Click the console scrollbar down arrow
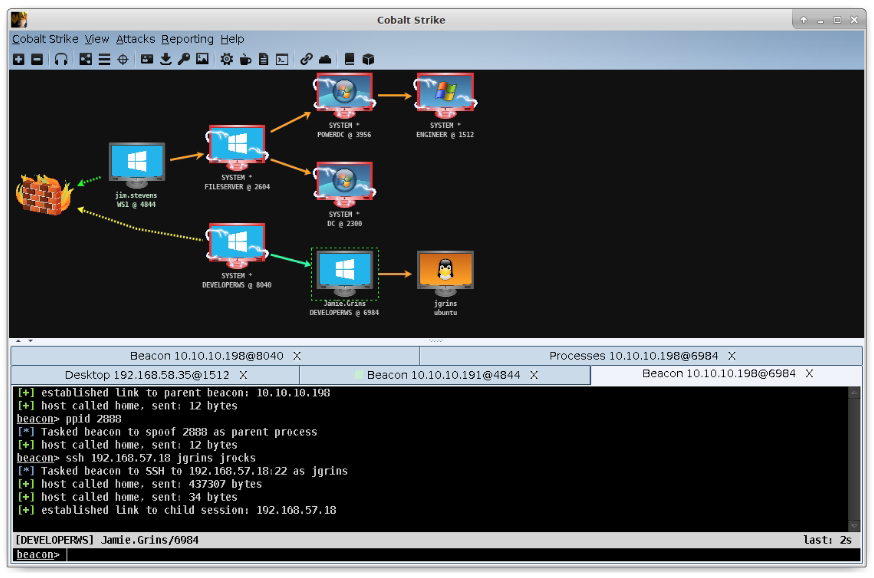Image resolution: width=874 pixels, height=578 pixels. (x=854, y=526)
